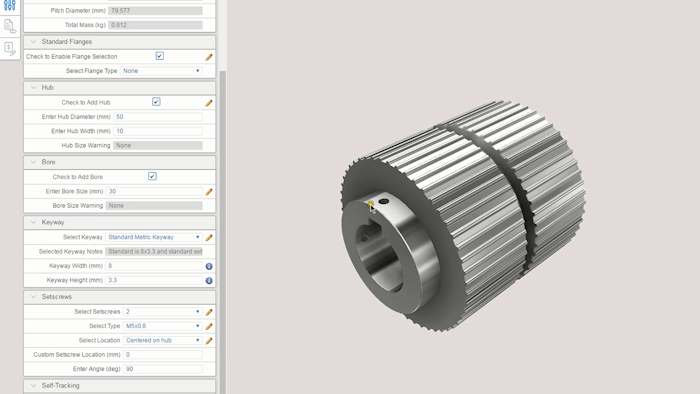The height and width of the screenshot is (394, 700).
Task: Toggle Check to Enable Flange Selection checkbox
Action: pyautogui.click(x=159, y=56)
